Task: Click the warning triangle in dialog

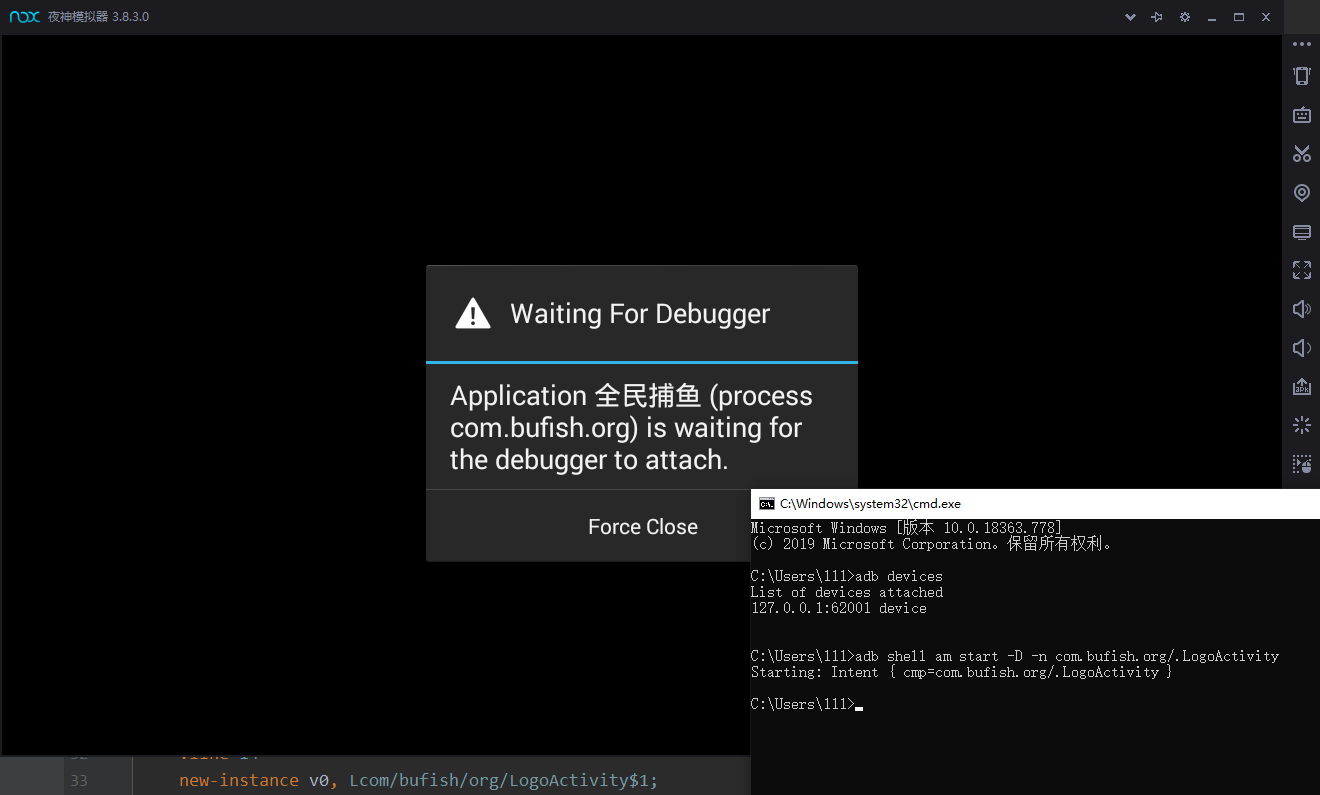Action: tap(473, 313)
